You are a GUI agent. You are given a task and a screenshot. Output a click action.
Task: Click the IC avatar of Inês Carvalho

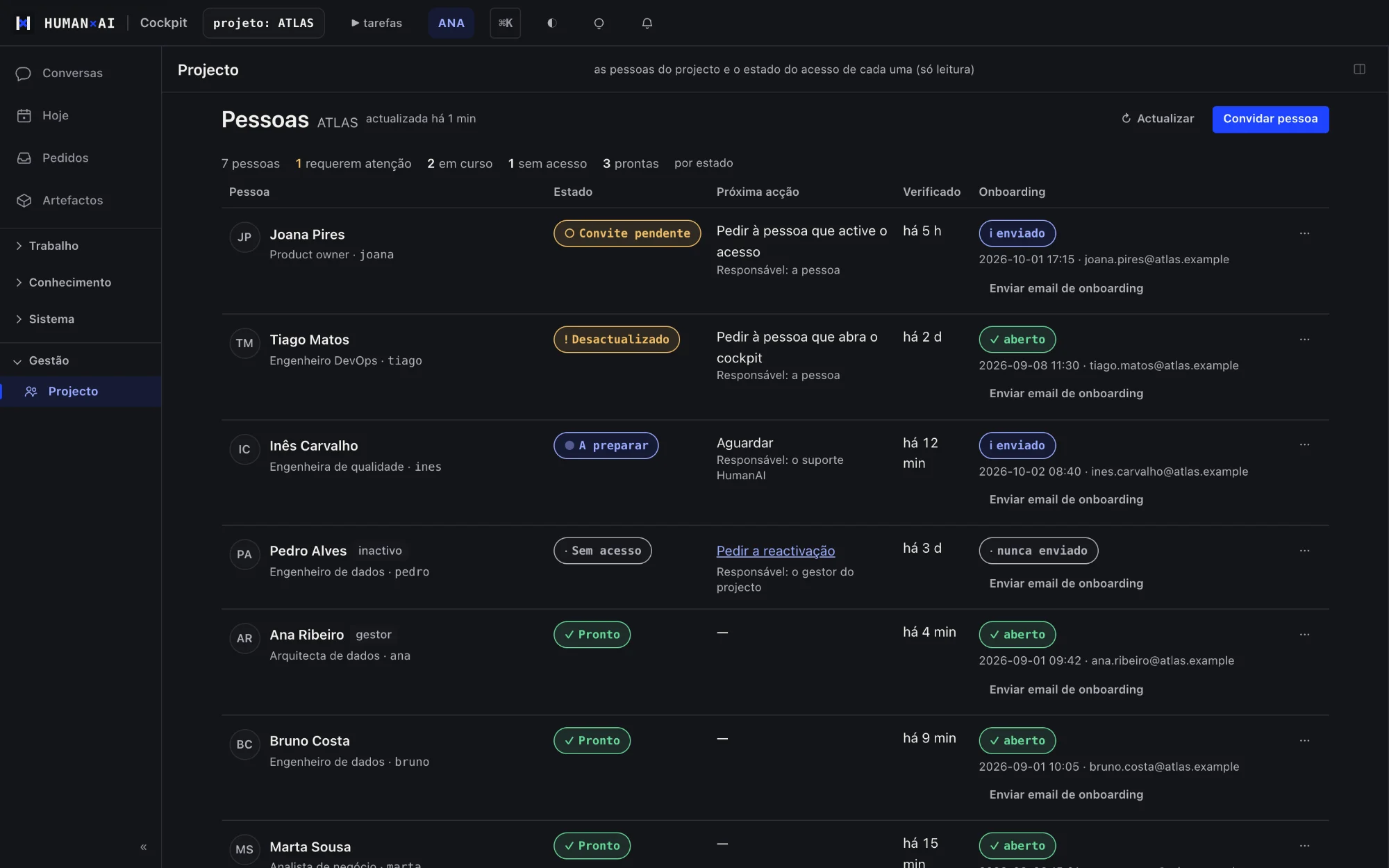click(244, 449)
